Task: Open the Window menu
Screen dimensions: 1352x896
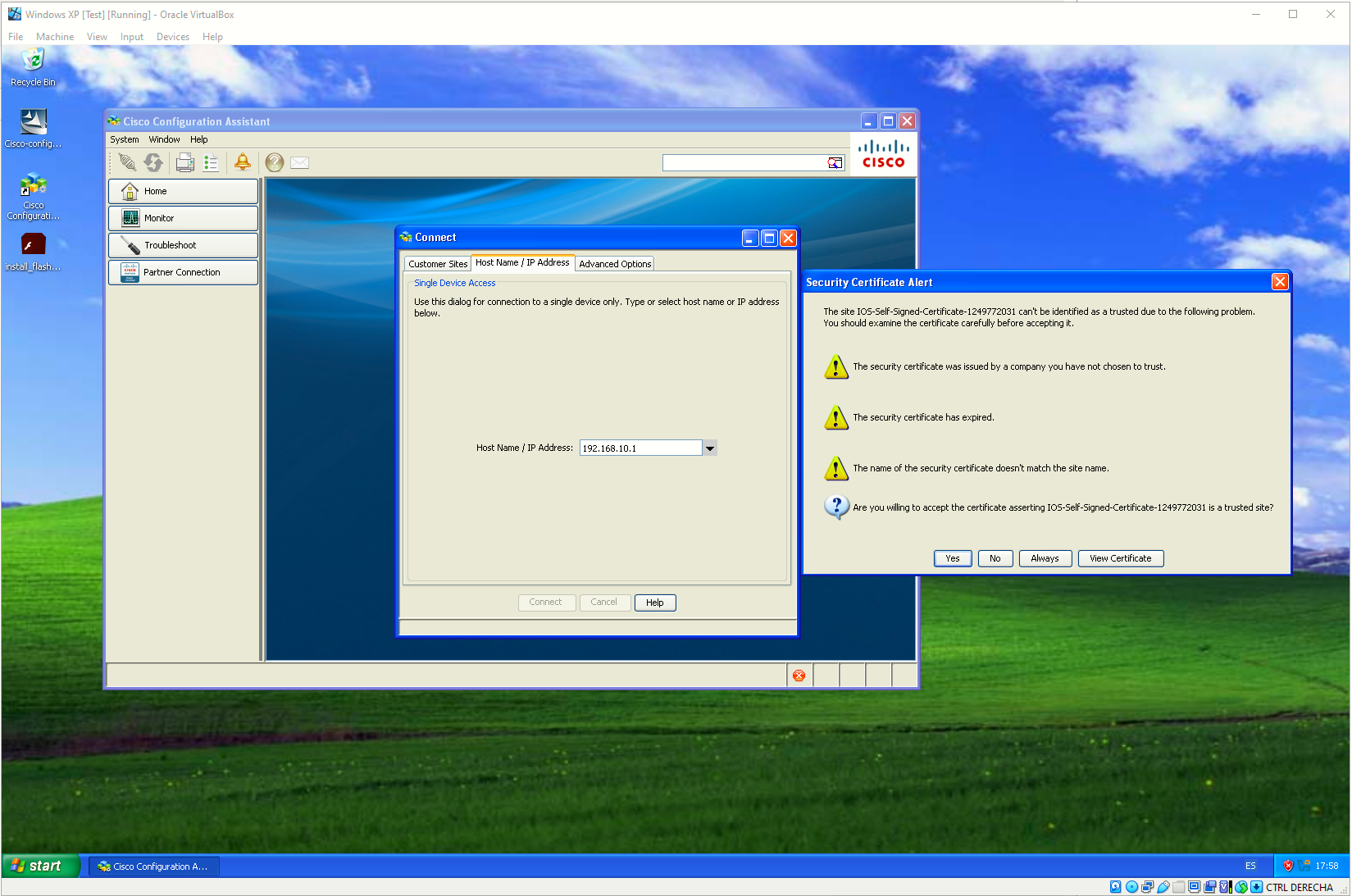Action: point(164,139)
